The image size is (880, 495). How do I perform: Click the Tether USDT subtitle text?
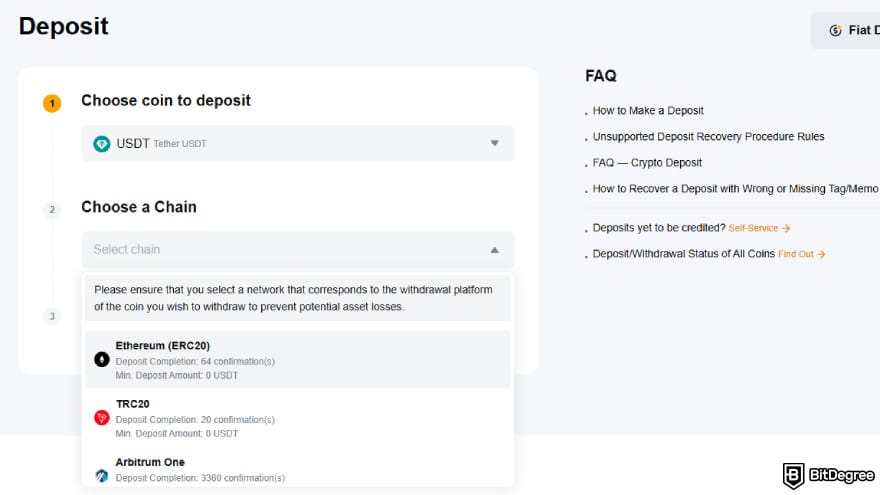pos(180,144)
